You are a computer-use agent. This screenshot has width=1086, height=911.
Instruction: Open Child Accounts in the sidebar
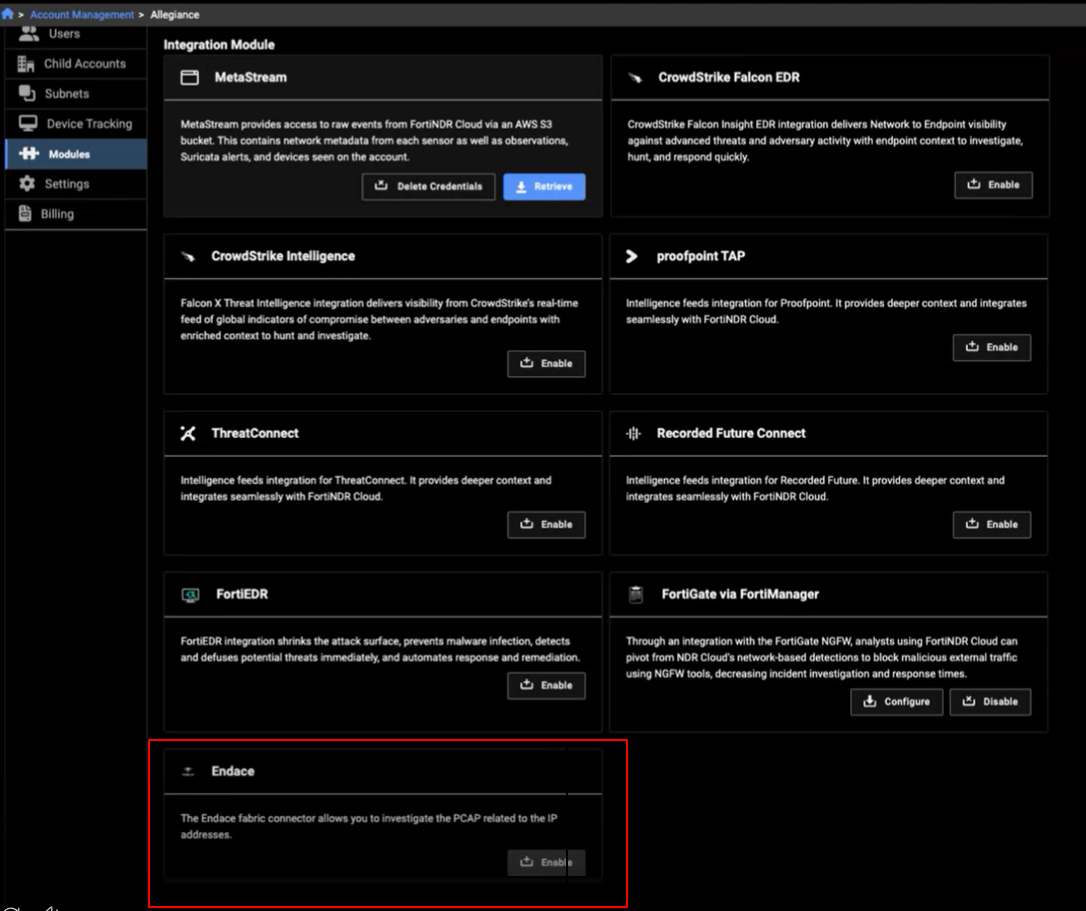(75, 64)
